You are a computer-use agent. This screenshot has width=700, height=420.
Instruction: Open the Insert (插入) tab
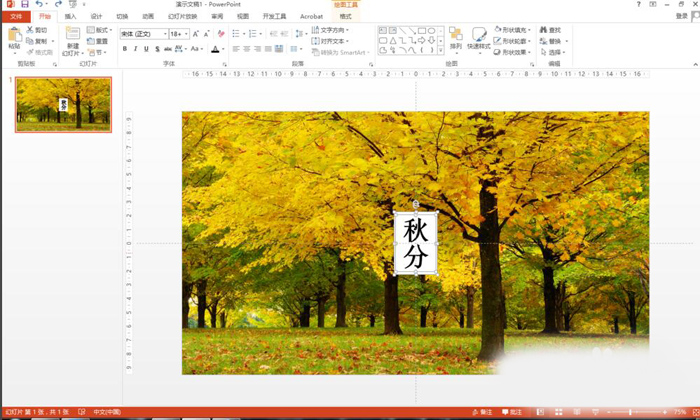pos(70,17)
